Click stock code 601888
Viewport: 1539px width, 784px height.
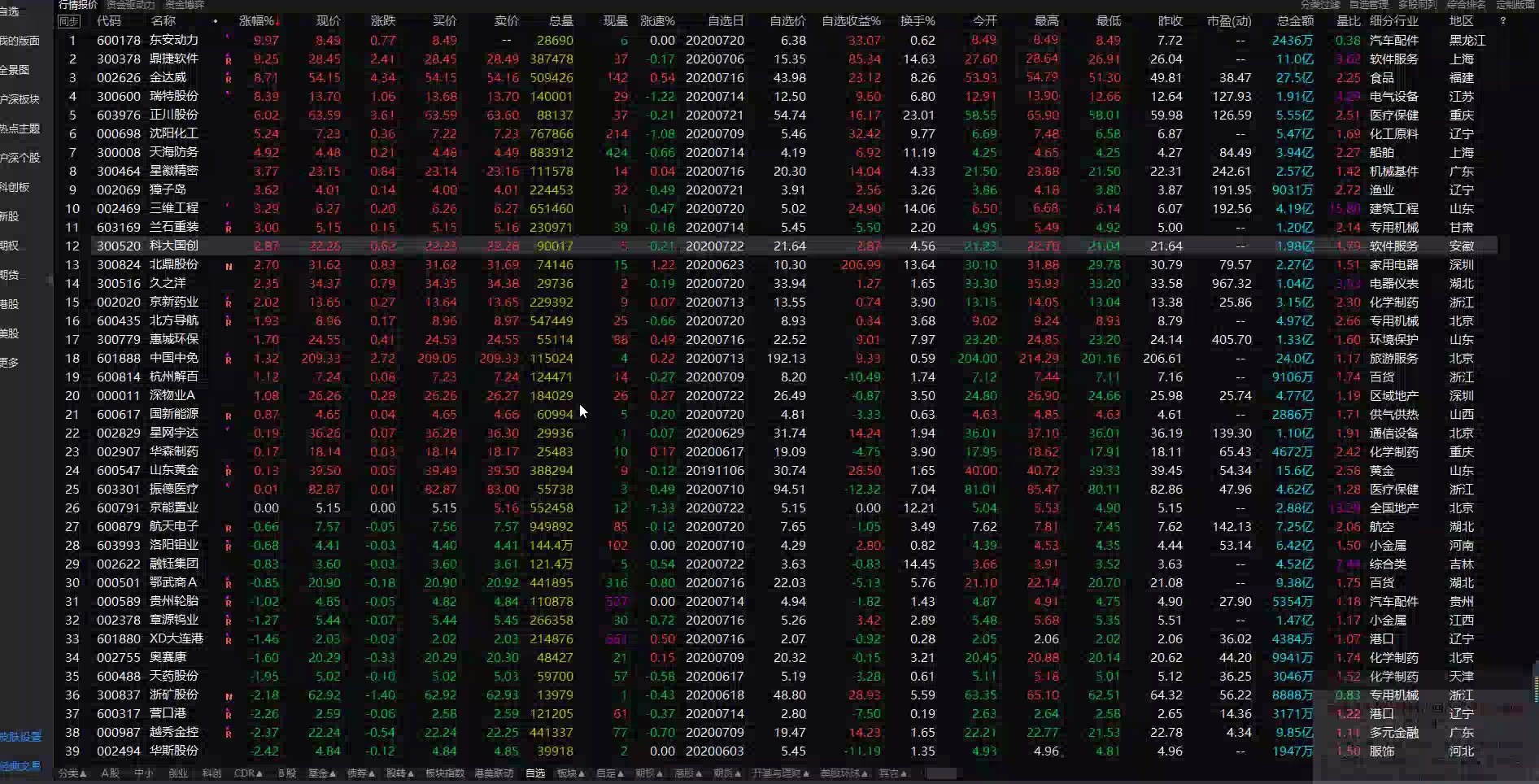coord(119,358)
